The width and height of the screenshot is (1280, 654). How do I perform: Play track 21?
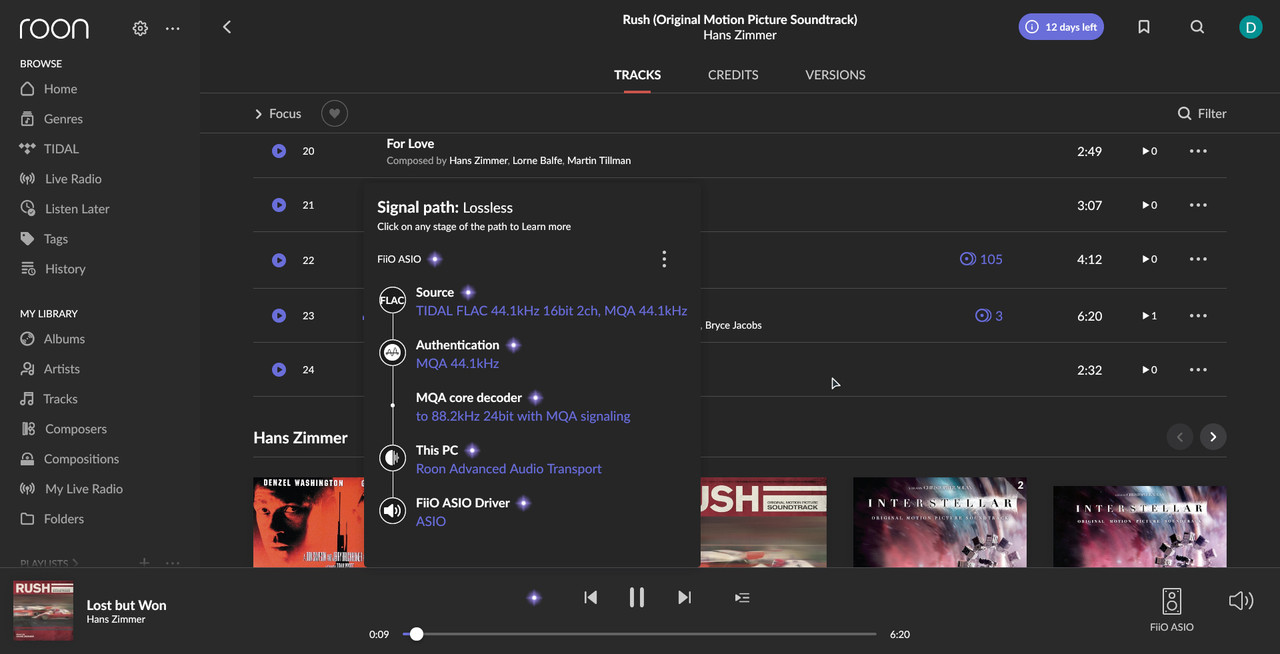(279, 205)
